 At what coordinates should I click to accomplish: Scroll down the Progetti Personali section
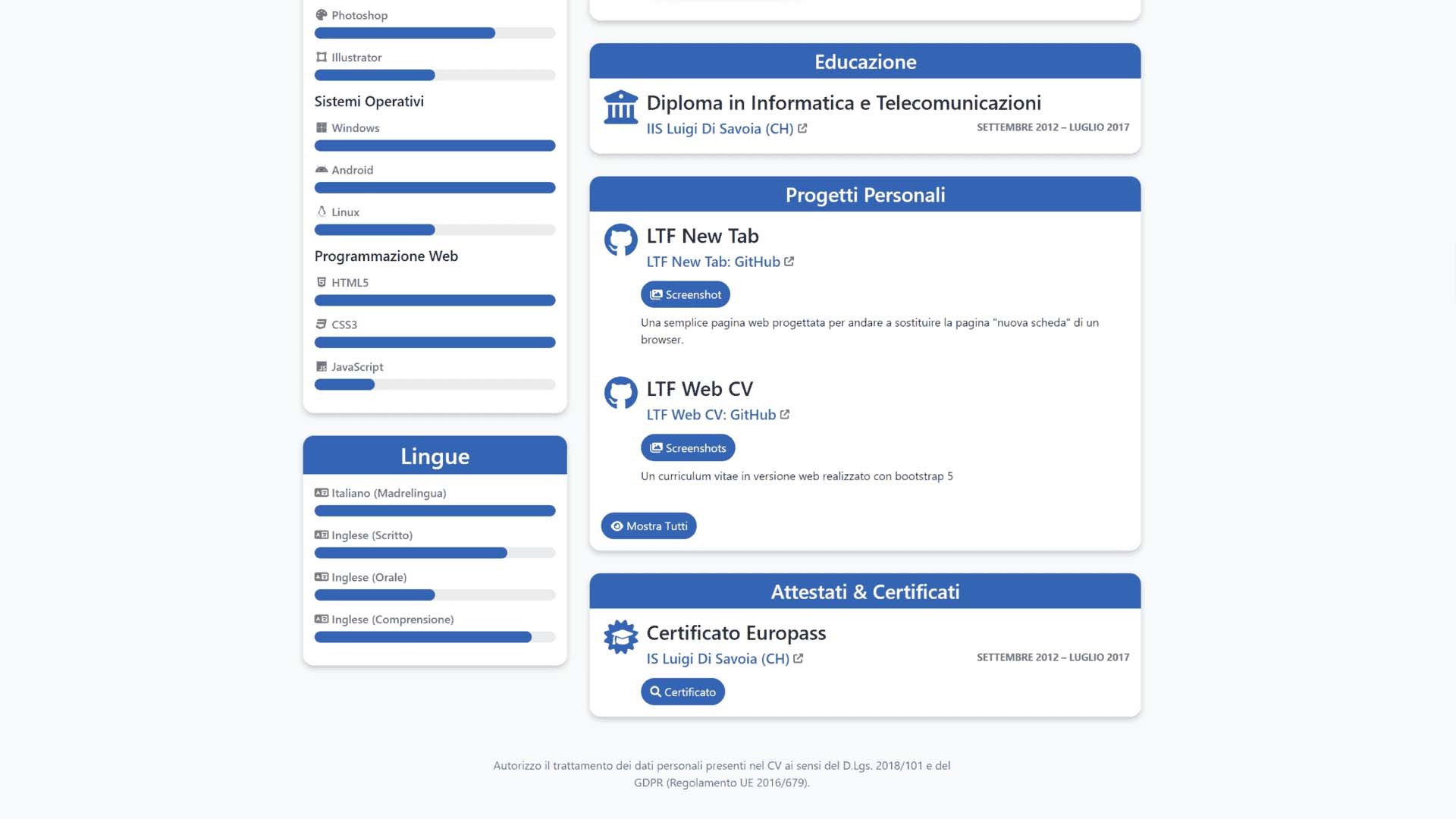click(x=649, y=525)
